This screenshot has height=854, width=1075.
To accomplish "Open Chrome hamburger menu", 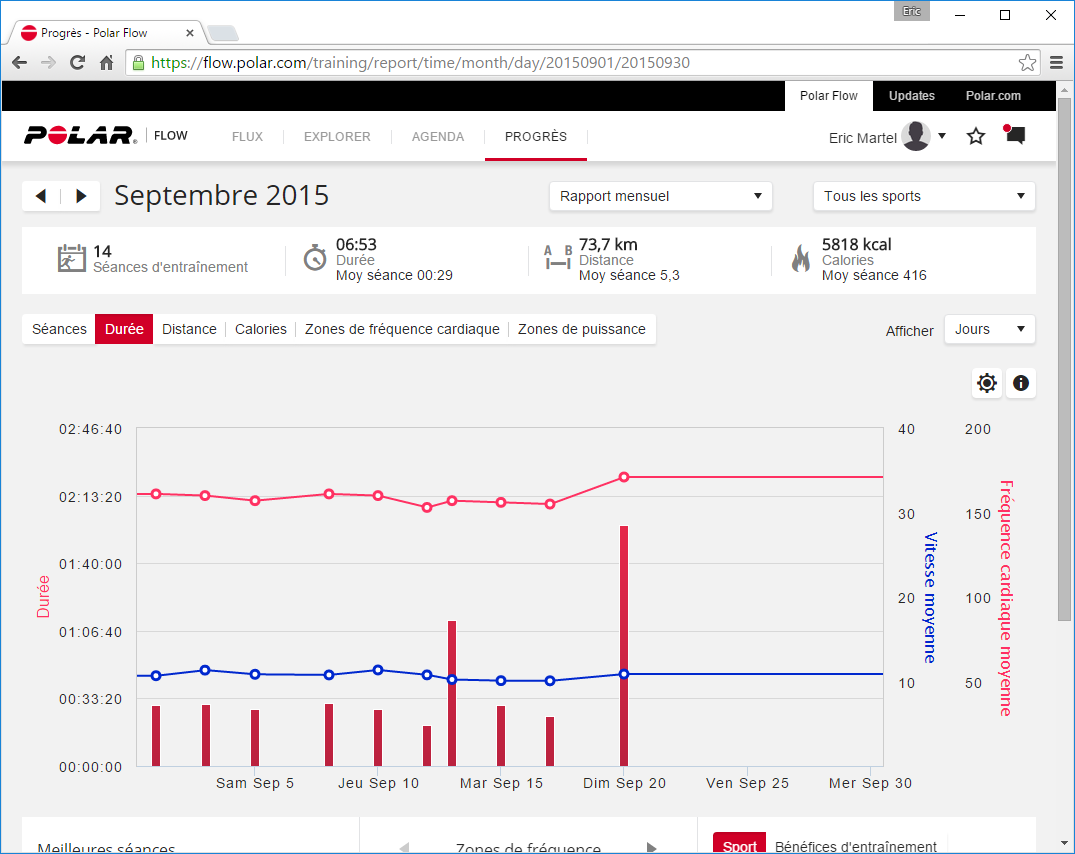I will click(x=1057, y=63).
